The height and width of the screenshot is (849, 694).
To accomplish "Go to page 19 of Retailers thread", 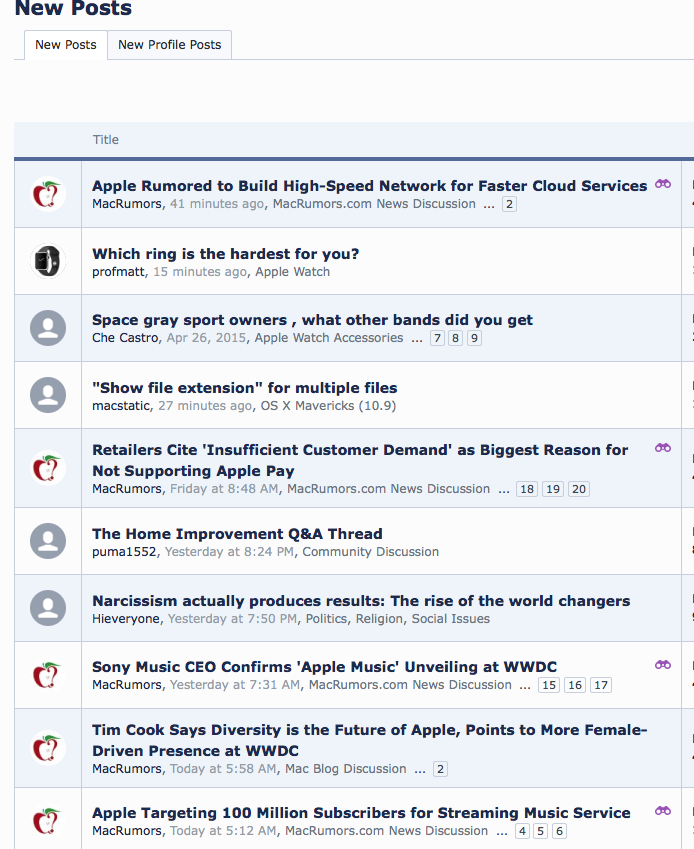I will (553, 489).
